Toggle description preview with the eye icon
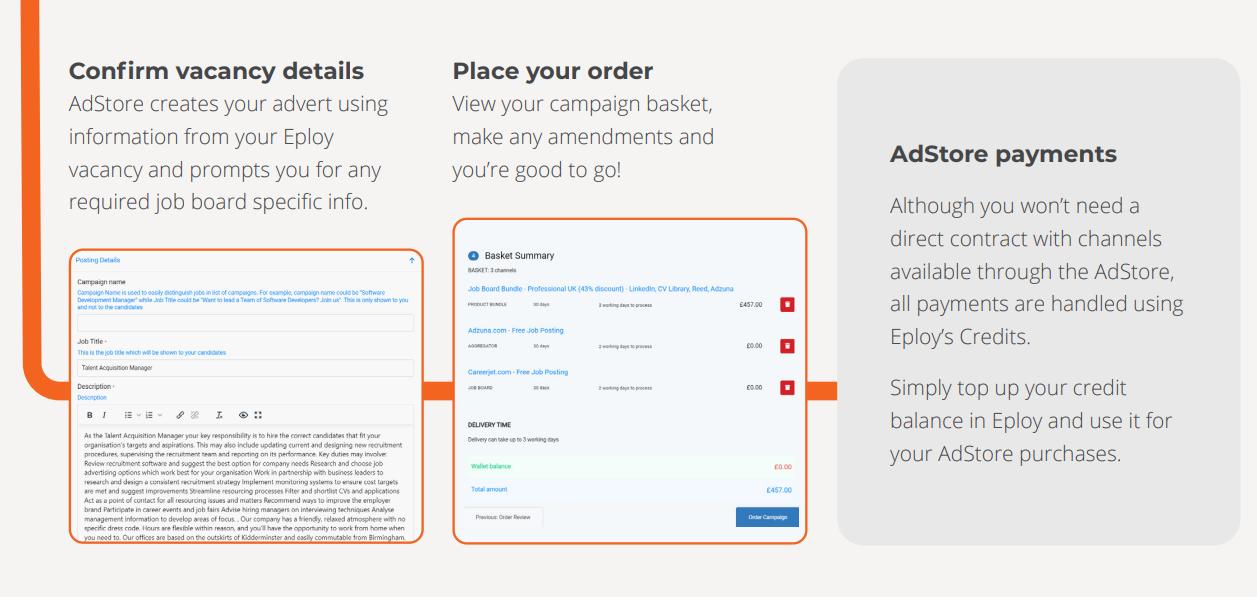This screenshot has width=1257, height=597. pyautogui.click(x=243, y=415)
